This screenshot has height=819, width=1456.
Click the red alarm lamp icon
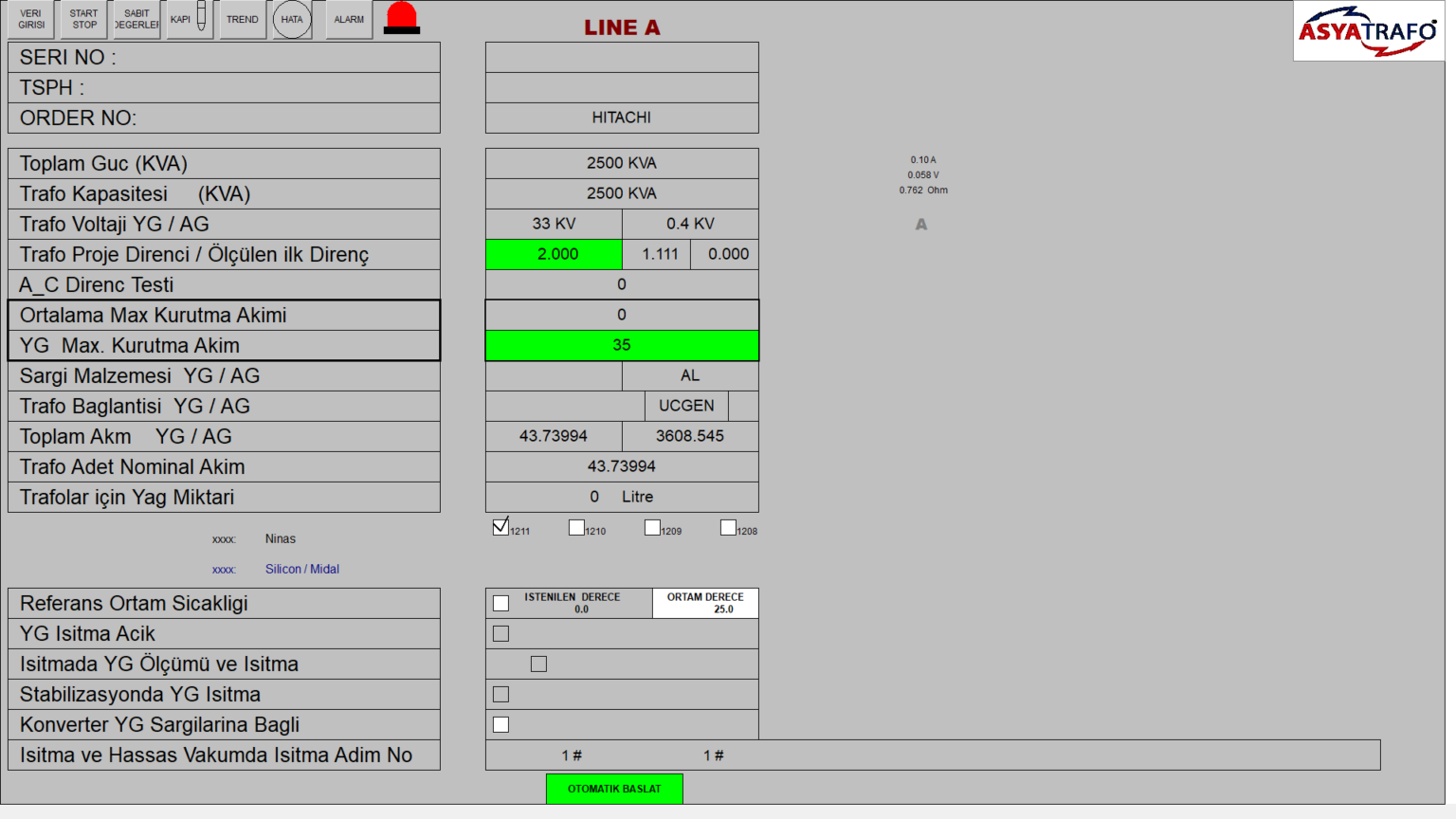tap(401, 17)
